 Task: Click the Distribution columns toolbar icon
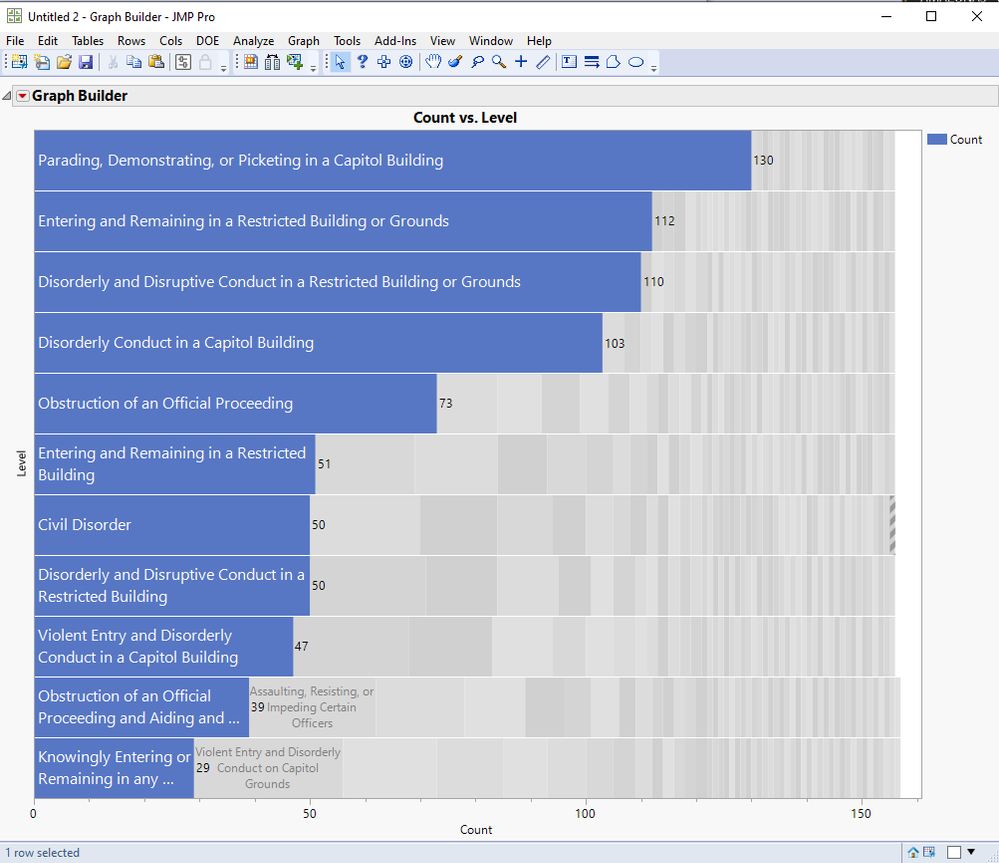coord(273,62)
